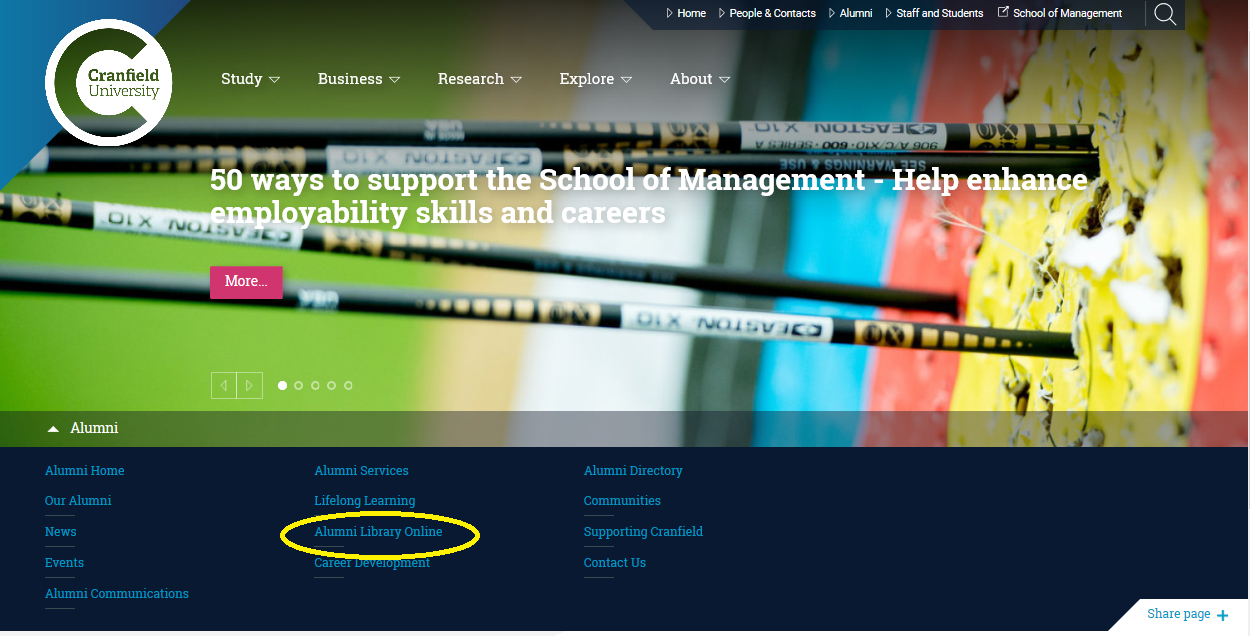Open Staff and Students top link
Viewport: 1250px width, 636px height.
click(x=939, y=13)
